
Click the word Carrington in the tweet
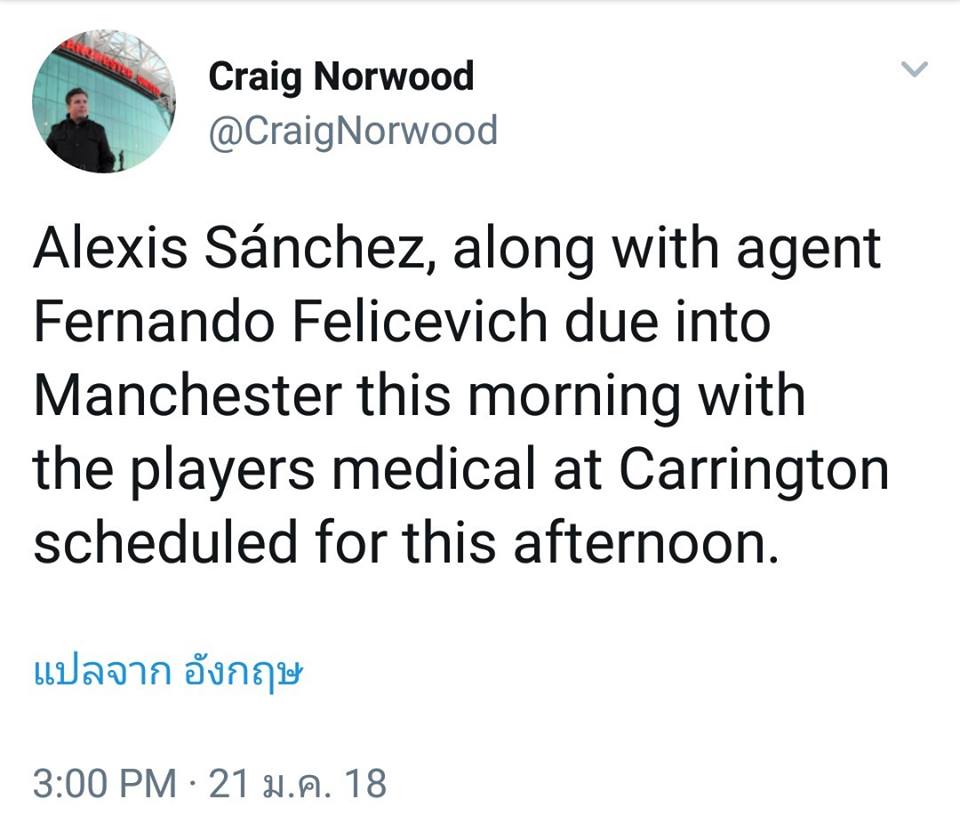coord(753,470)
